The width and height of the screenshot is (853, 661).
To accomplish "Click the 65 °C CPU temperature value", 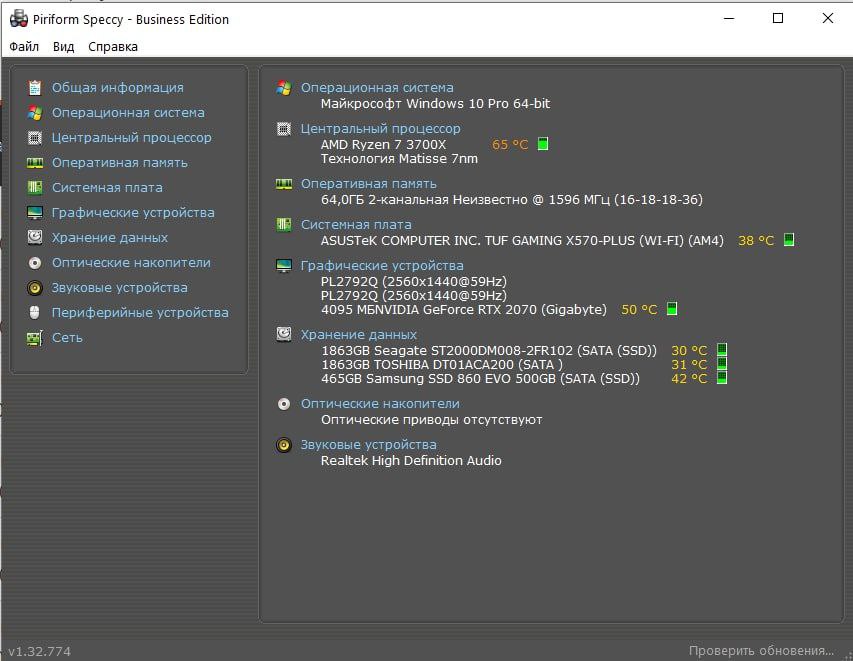I will point(510,145).
